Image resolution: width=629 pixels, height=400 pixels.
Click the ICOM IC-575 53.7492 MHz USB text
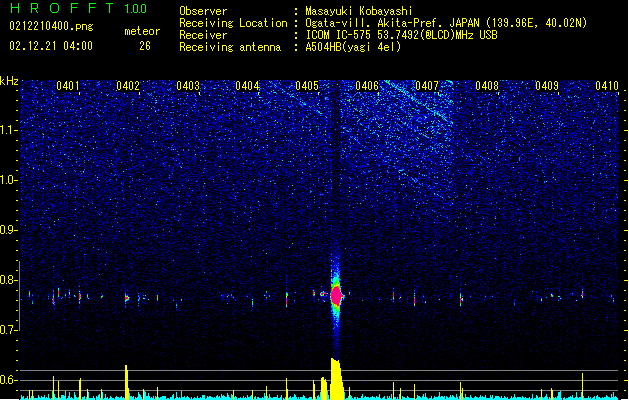click(x=401, y=35)
